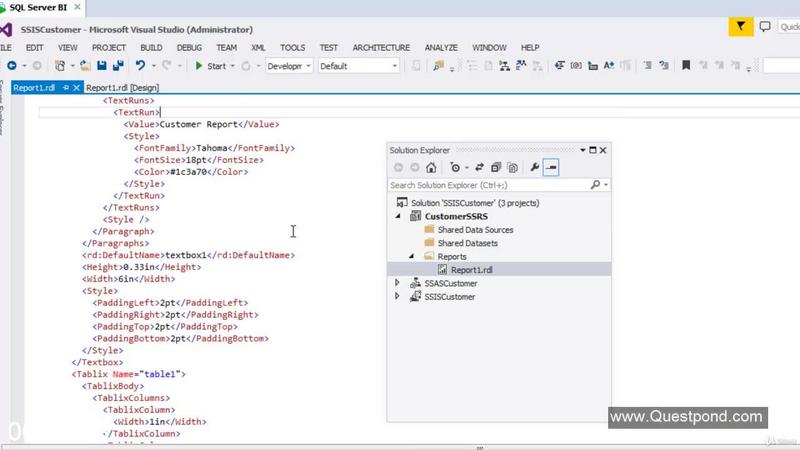Open the PROJECT menu
800x450 pixels.
109,47
